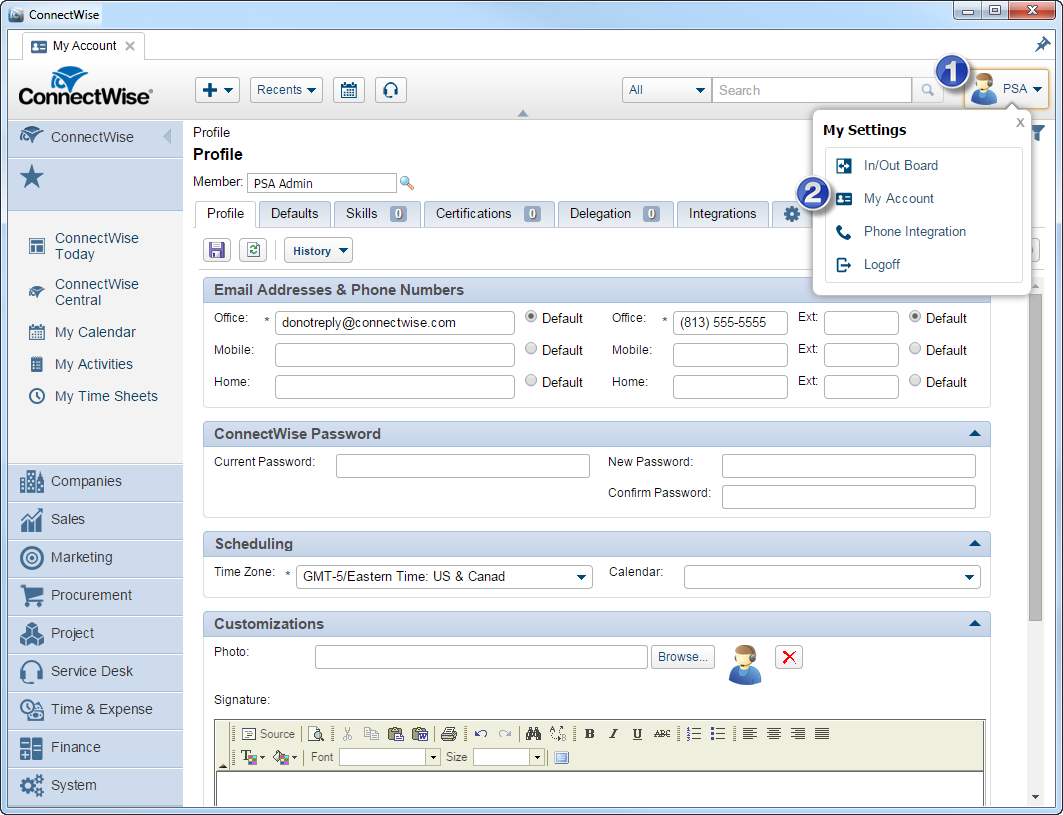
Task: Click the member lookup magnifier icon
Action: tap(407, 183)
